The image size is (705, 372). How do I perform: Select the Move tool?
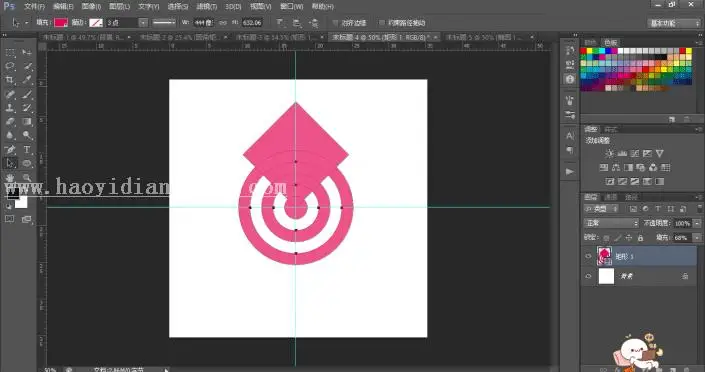27,53
